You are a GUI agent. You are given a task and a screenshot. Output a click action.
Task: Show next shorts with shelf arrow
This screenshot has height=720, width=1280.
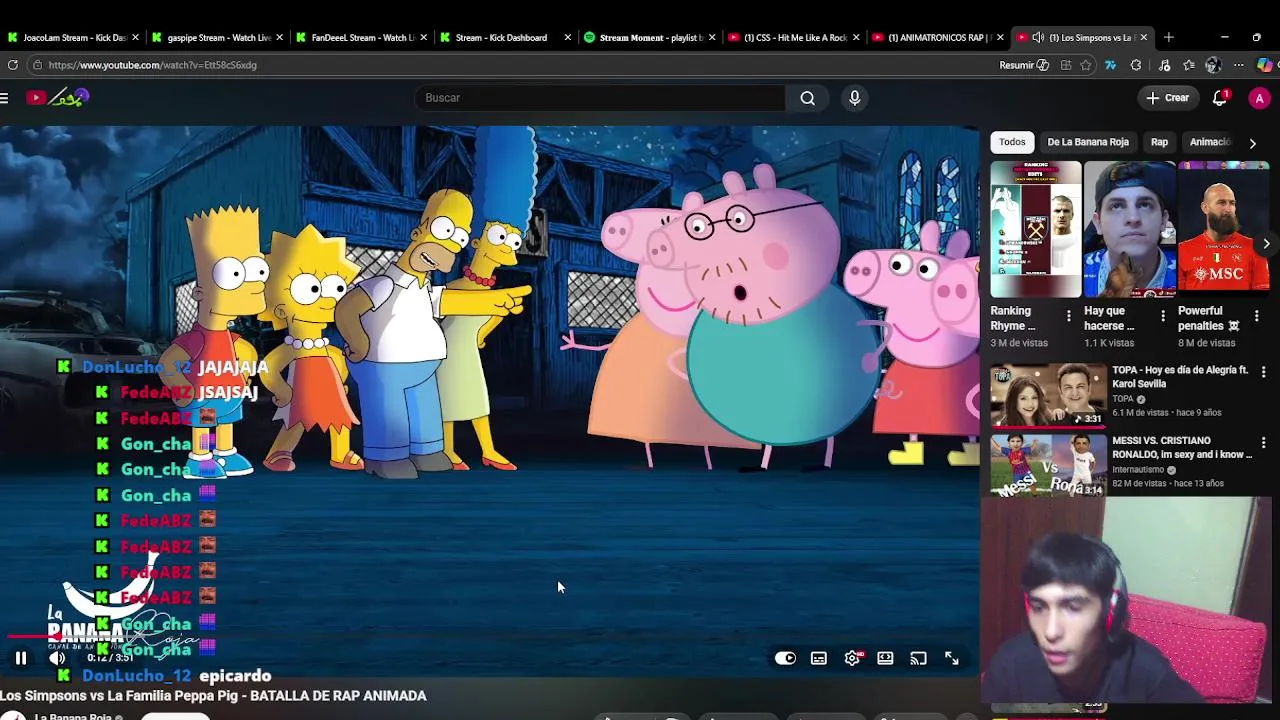coord(1266,243)
